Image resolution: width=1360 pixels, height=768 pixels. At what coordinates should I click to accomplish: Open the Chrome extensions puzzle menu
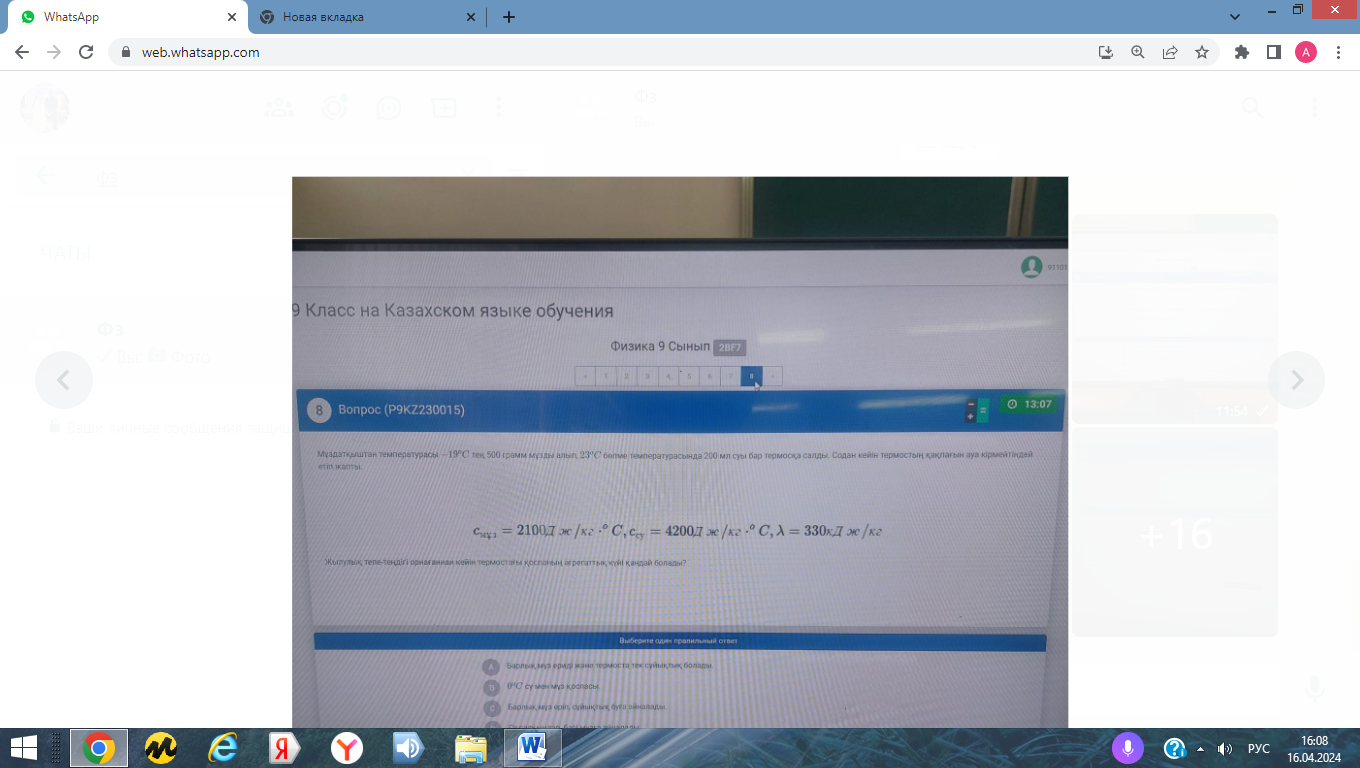point(1242,52)
